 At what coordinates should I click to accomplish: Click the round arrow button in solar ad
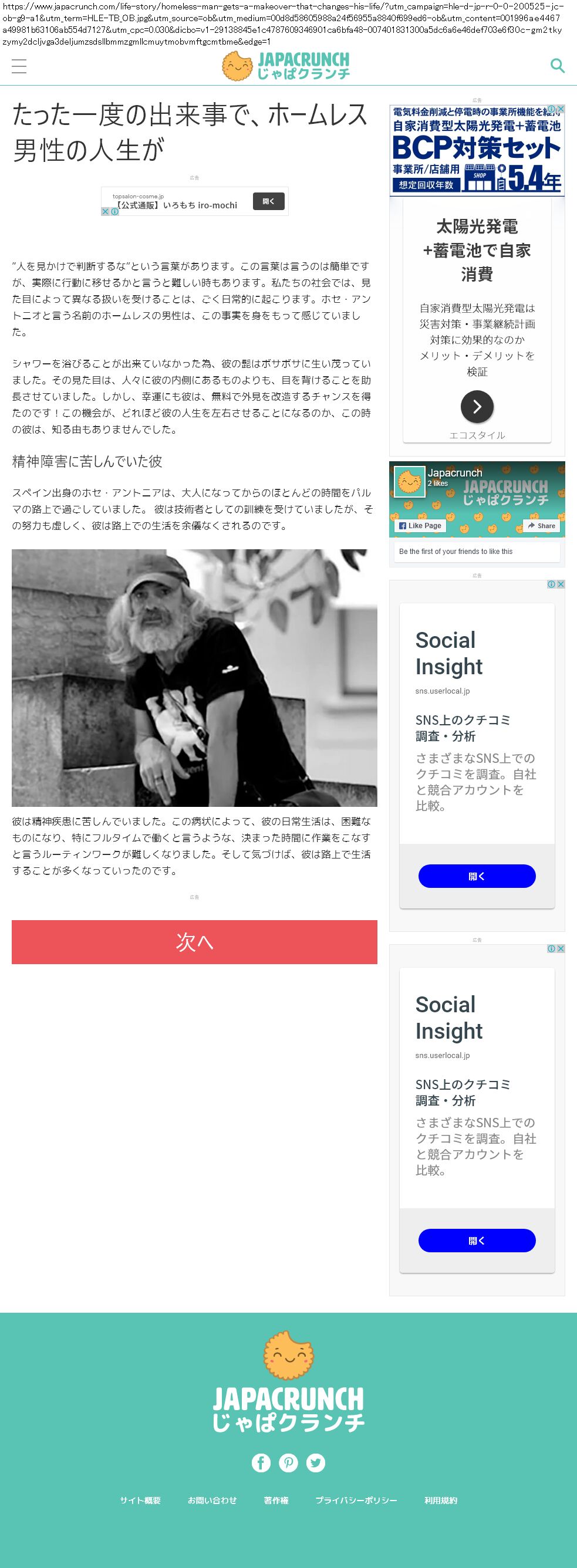click(x=477, y=406)
